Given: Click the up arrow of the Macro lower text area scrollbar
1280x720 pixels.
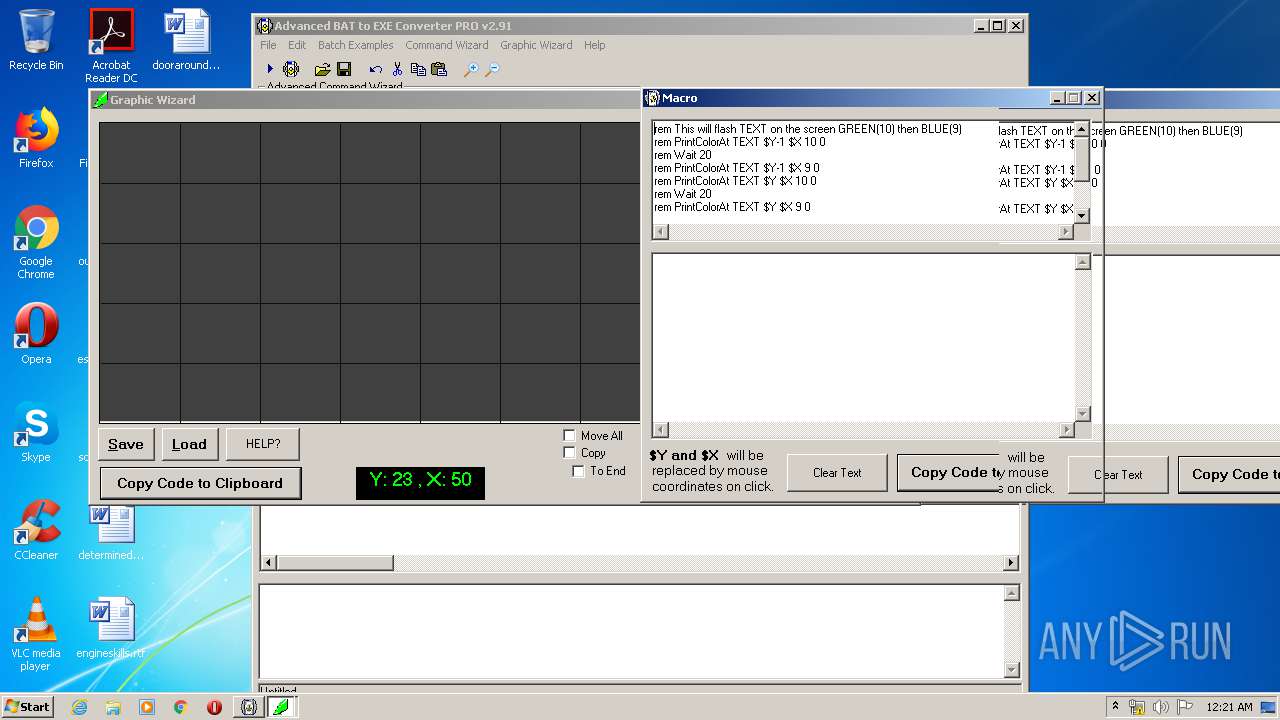Looking at the screenshot, I should tap(1082, 262).
